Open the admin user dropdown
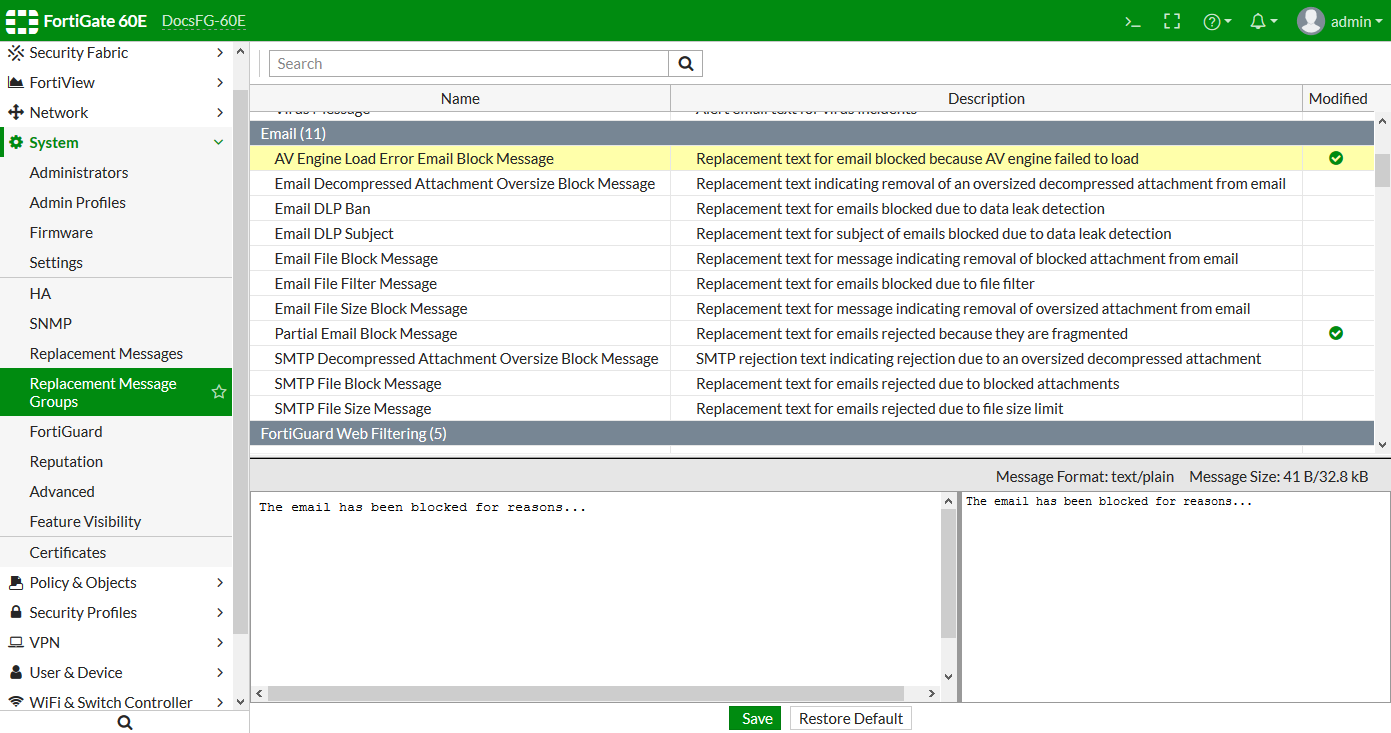Viewport: 1391px width, 733px height. point(1340,21)
